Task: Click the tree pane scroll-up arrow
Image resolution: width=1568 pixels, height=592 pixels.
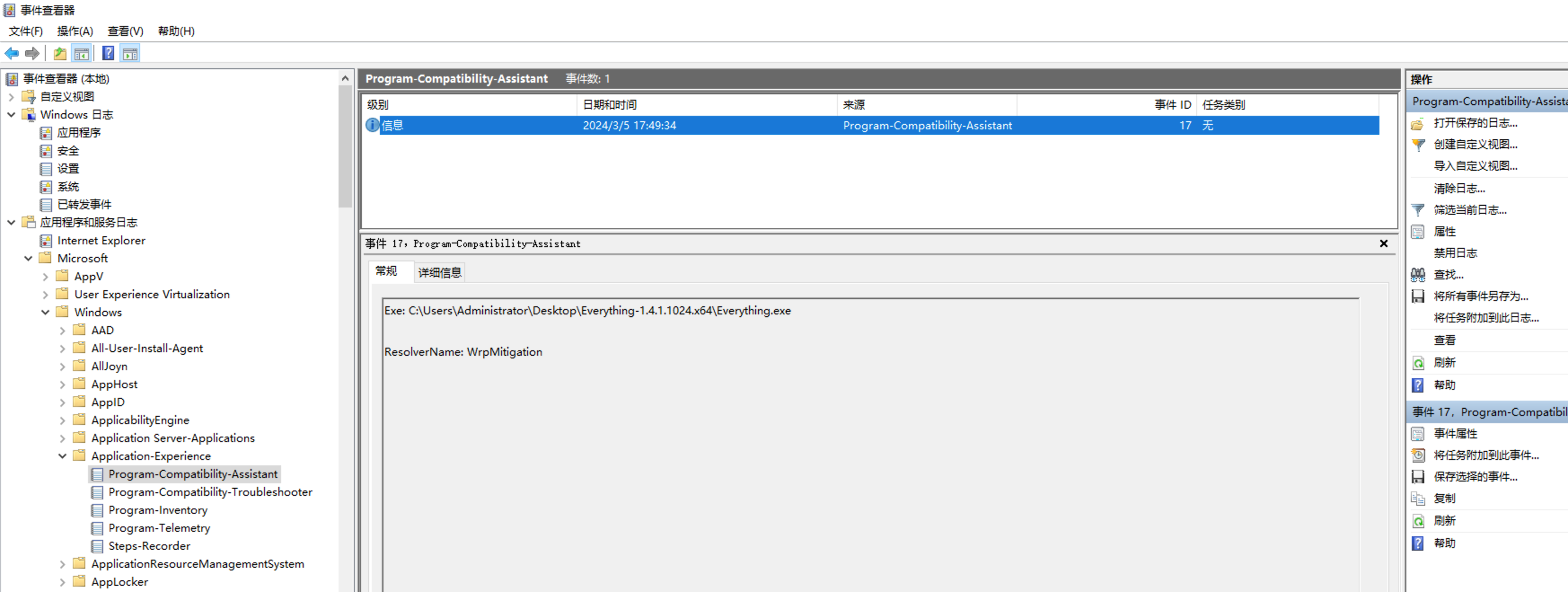Action: (x=345, y=79)
